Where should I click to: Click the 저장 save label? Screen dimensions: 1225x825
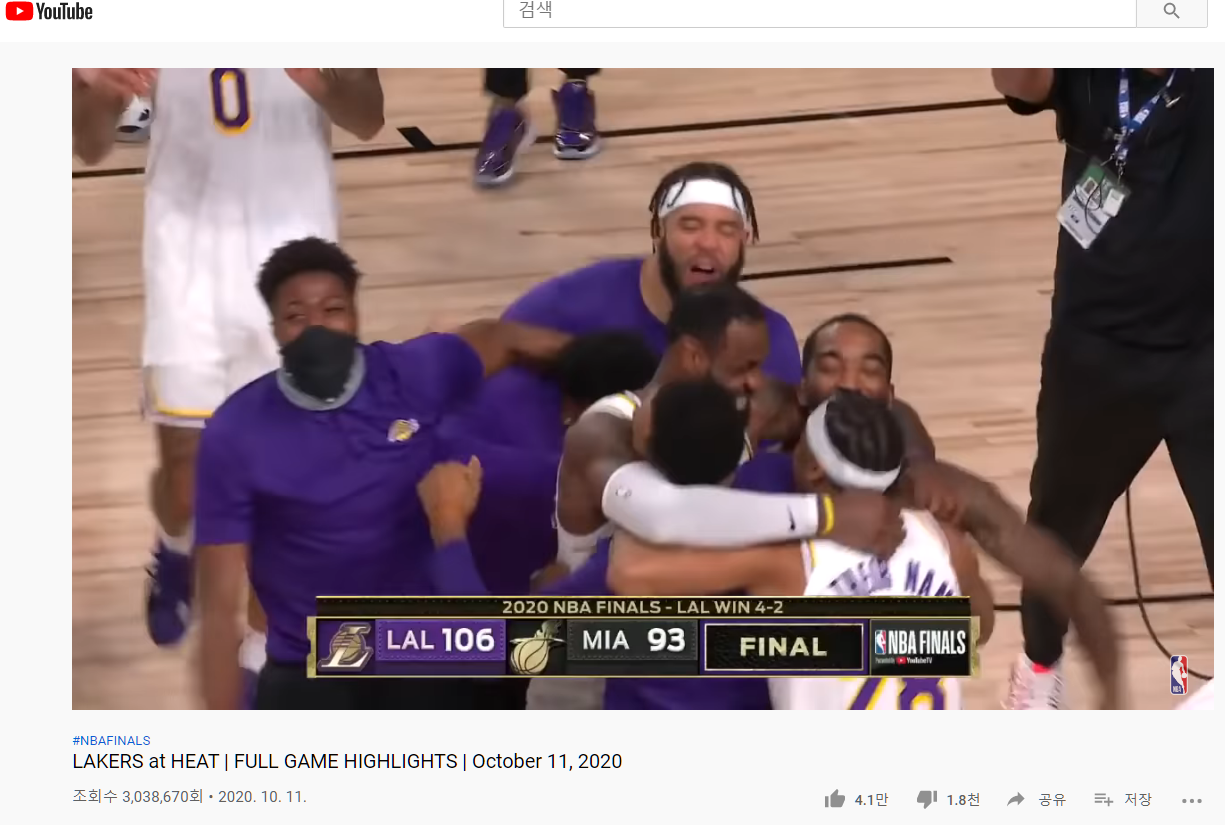(x=1138, y=800)
